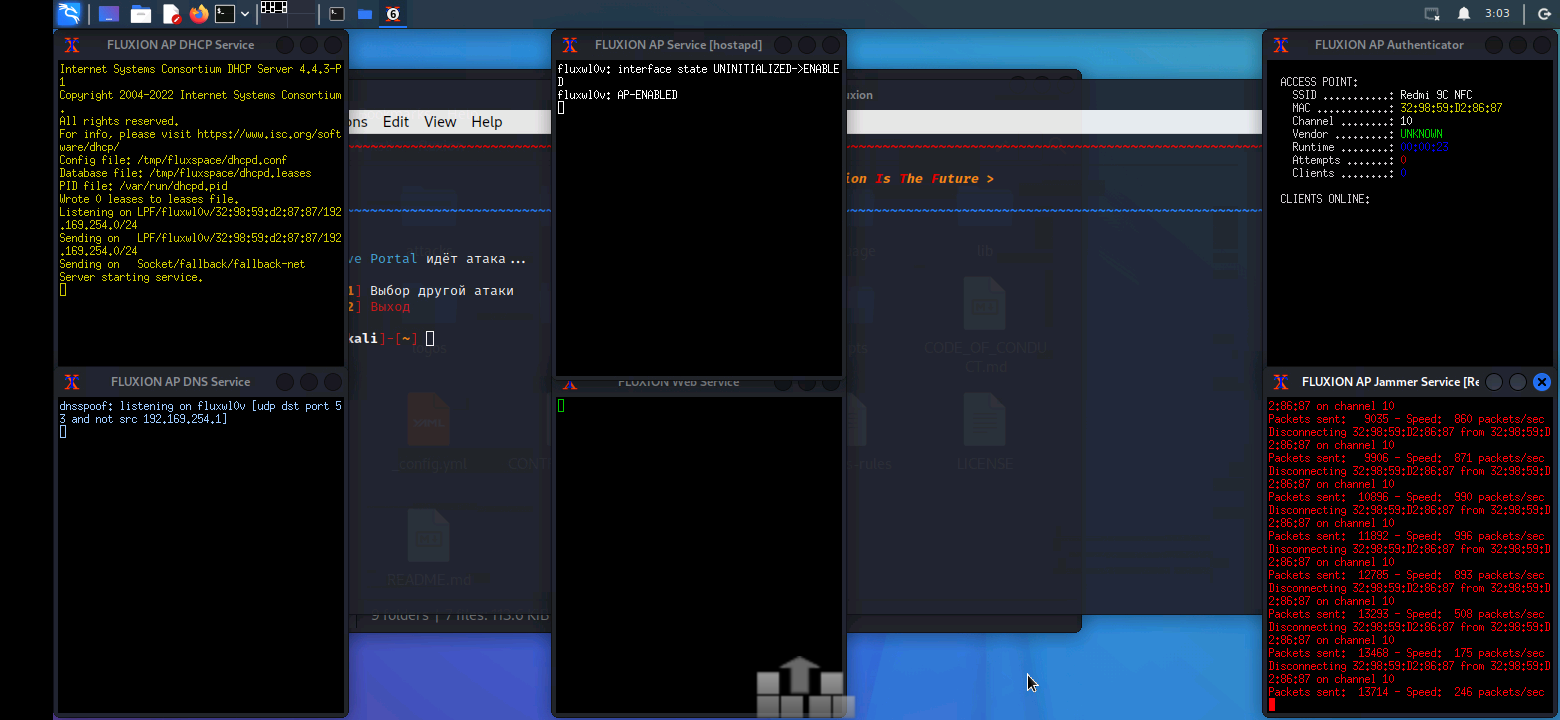Open the disconnected network tray icon
This screenshot has height=720, width=1560.
point(1432,14)
